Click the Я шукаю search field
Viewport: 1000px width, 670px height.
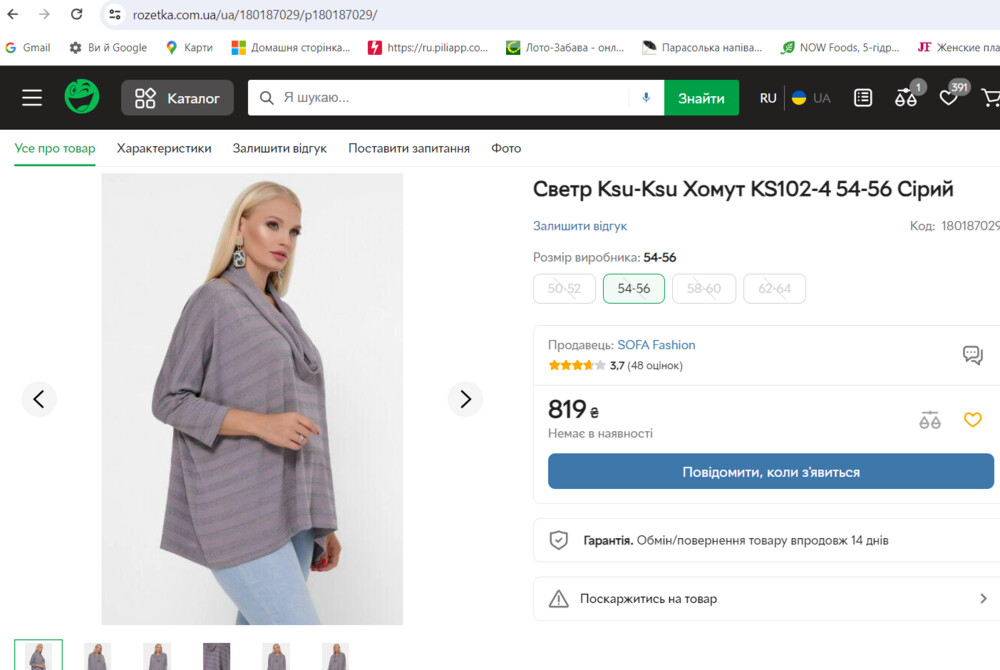click(450, 98)
